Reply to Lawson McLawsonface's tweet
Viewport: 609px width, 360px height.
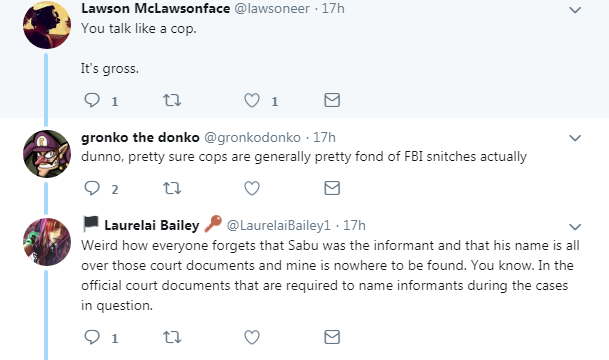pyautogui.click(x=92, y=100)
